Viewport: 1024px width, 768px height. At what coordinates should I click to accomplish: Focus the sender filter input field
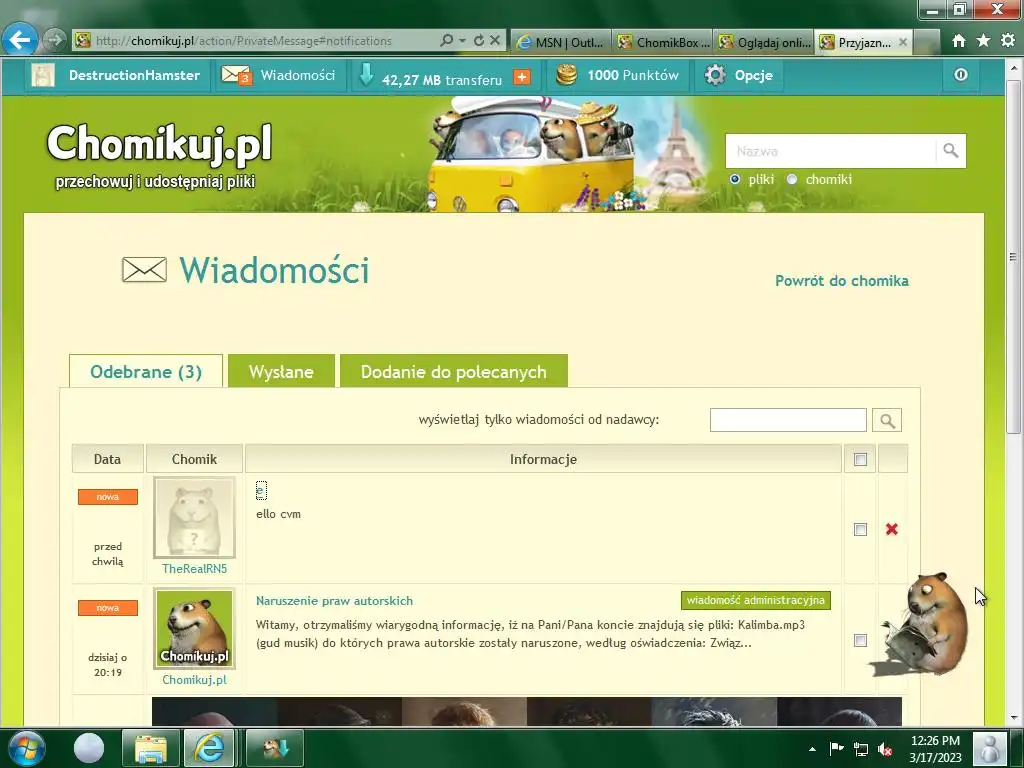[788, 420]
